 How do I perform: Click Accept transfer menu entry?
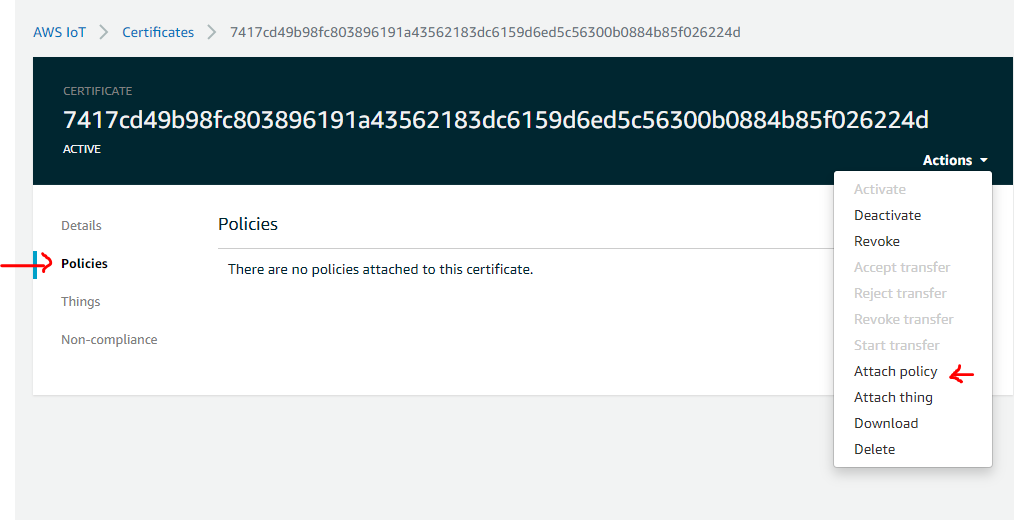pyautogui.click(x=901, y=267)
